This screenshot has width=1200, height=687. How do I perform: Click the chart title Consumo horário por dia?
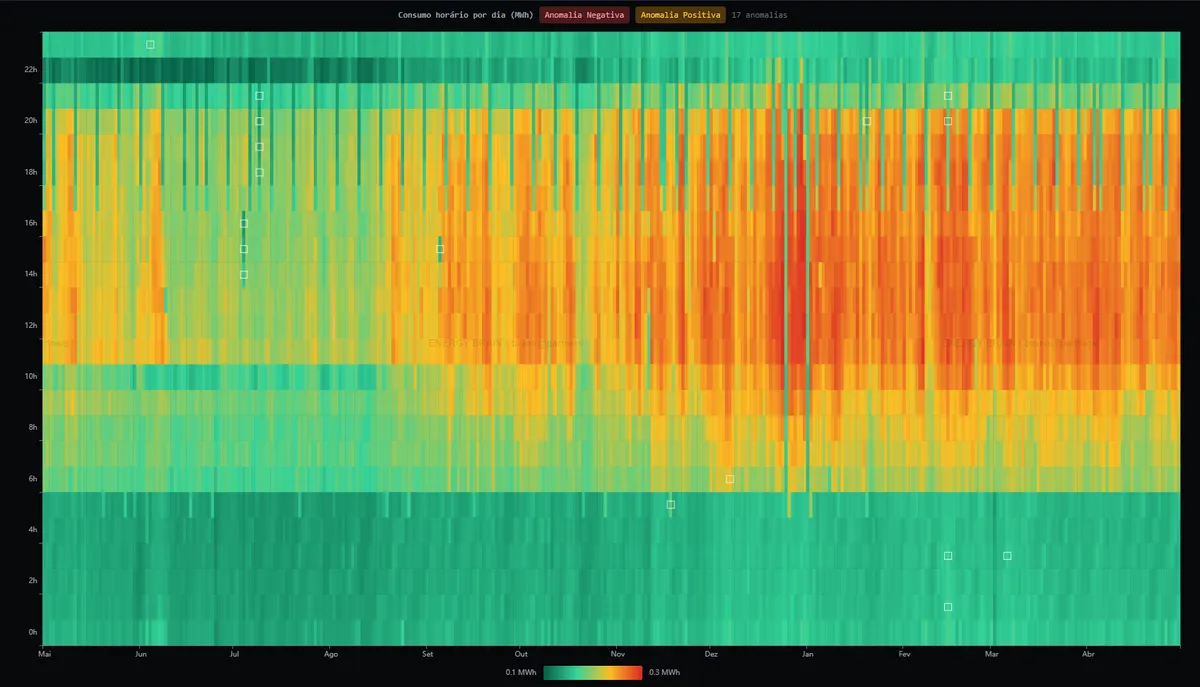[x=465, y=15]
